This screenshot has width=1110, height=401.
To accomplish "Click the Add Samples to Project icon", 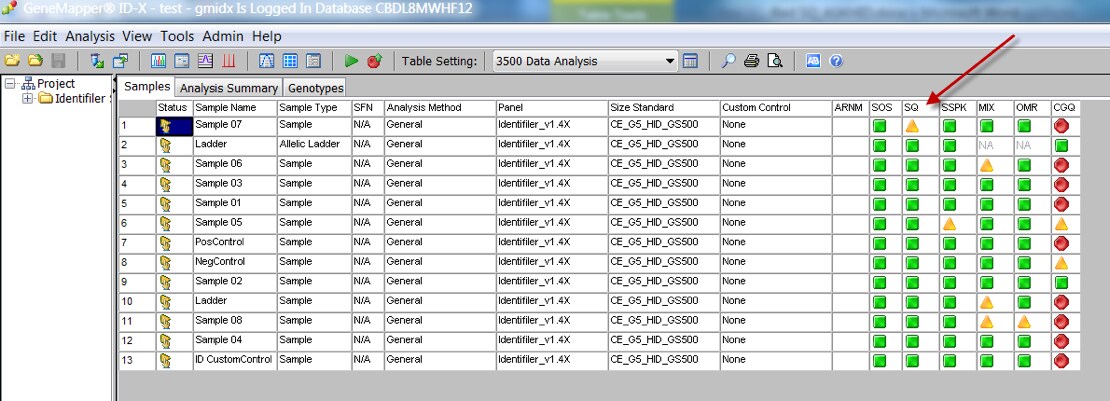I will [98, 61].
